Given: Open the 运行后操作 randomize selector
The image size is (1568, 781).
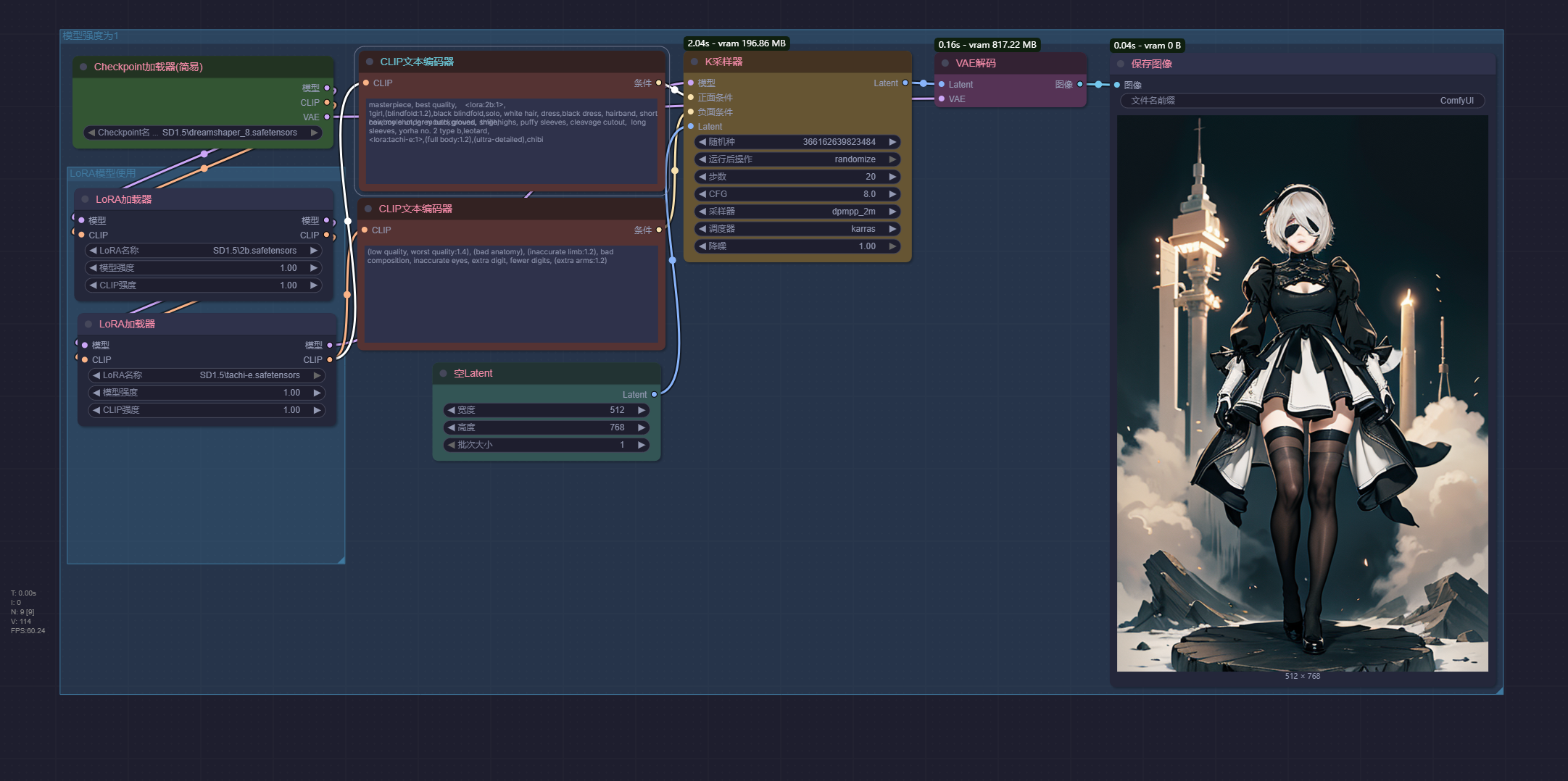Looking at the screenshot, I should point(797,159).
